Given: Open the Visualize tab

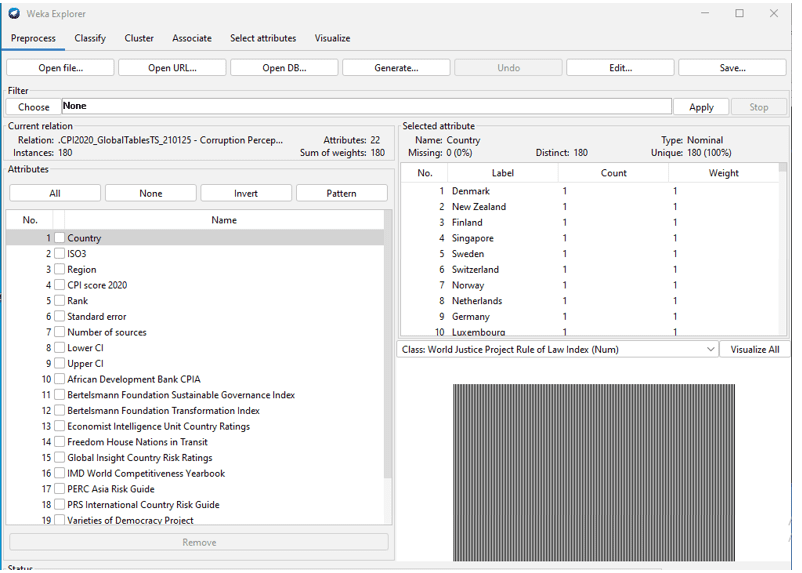Looking at the screenshot, I should point(332,38).
